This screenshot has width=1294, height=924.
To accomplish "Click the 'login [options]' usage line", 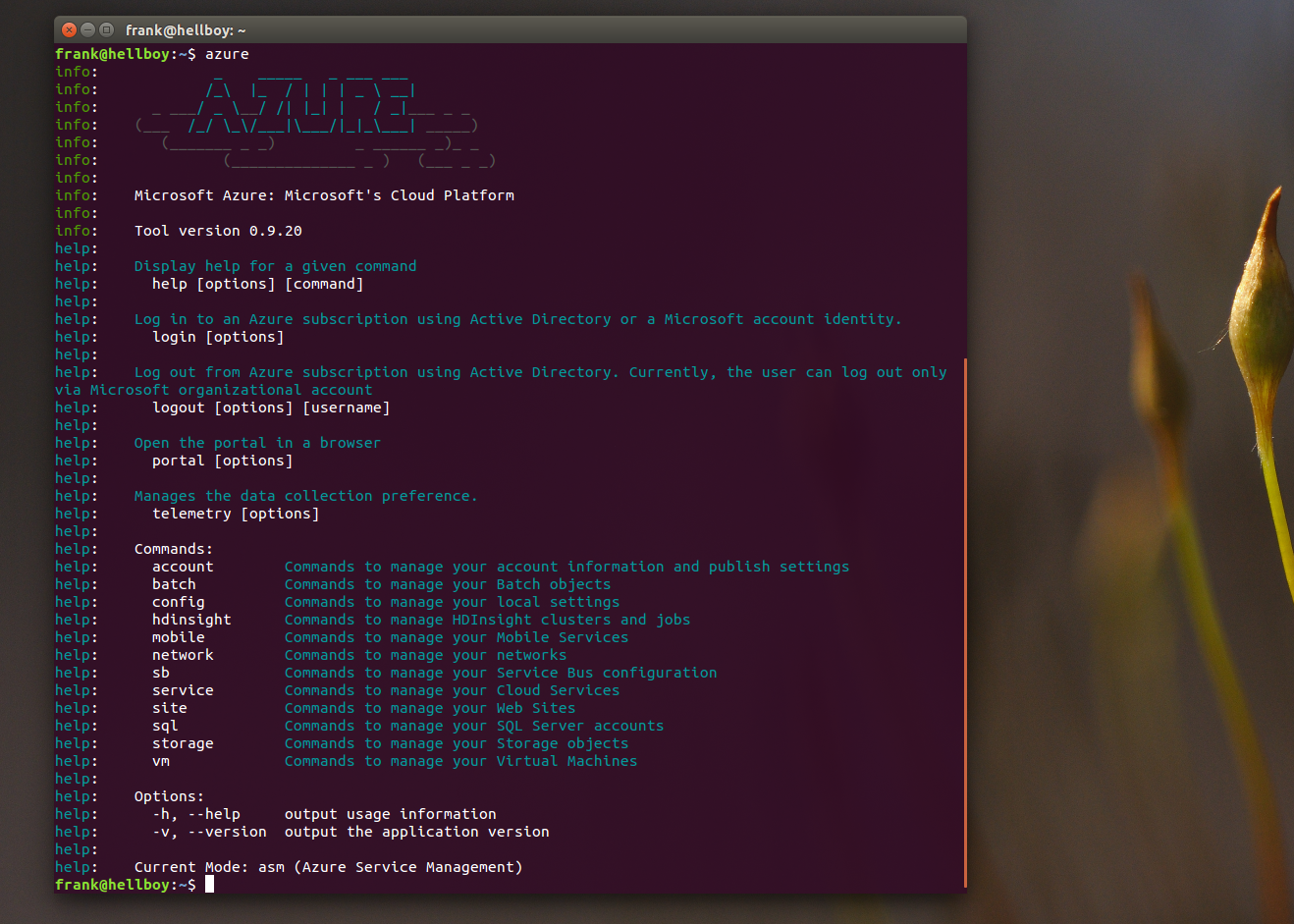I will [218, 337].
